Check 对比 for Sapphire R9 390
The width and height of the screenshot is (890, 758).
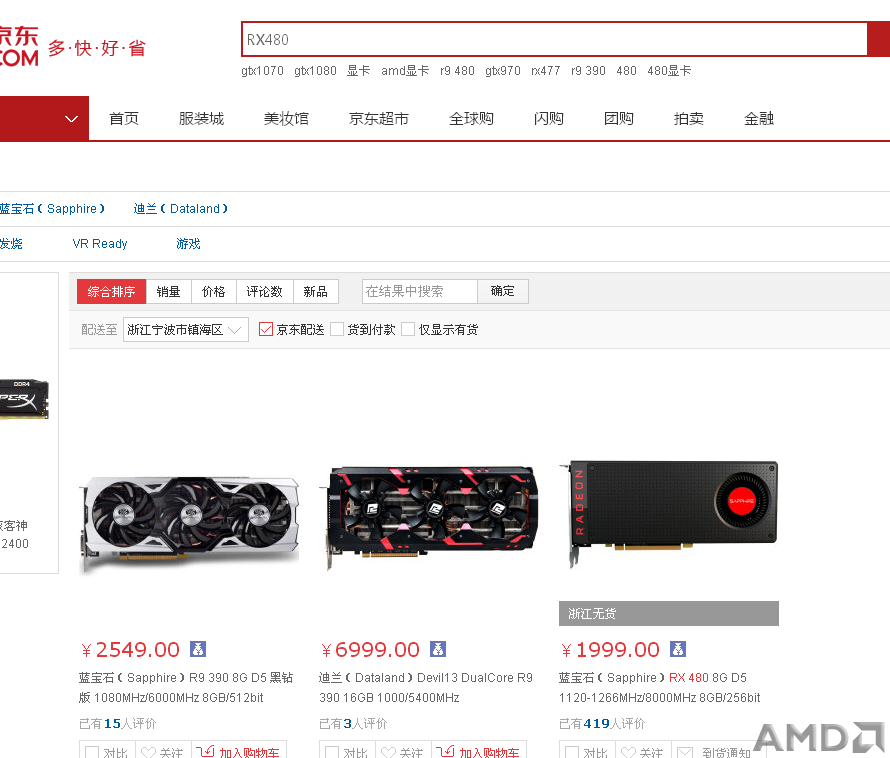[x=92, y=752]
